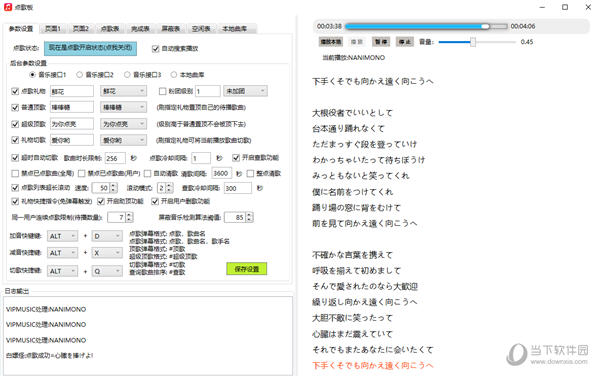Open the 棒棒糖 gift dropdown
This screenshot has height=376, width=600.
[x=123, y=107]
